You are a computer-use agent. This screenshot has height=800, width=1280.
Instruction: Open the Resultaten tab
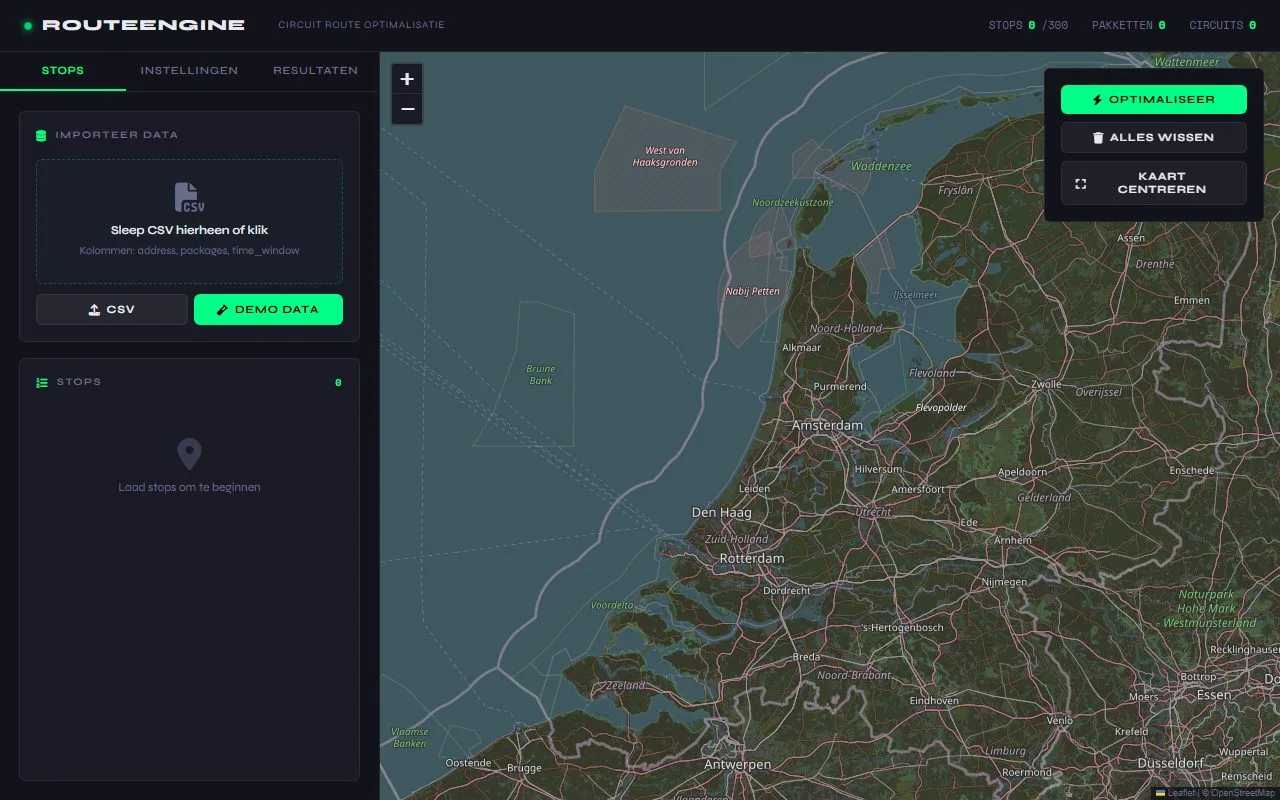(x=316, y=71)
